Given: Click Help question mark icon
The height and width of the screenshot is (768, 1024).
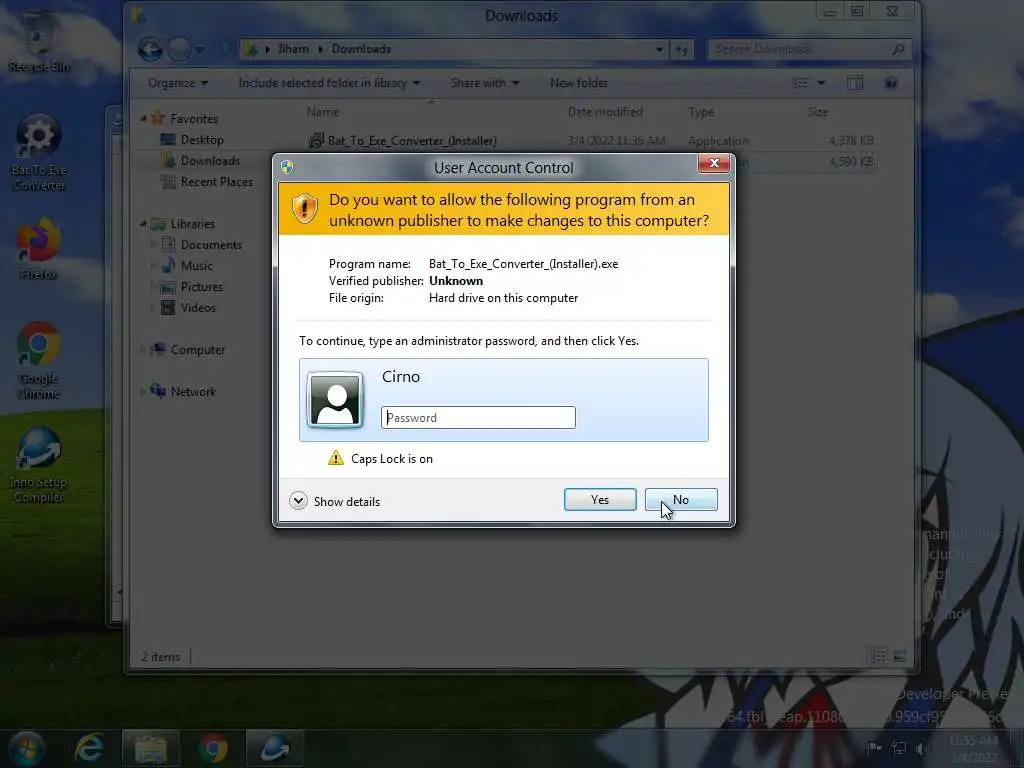Looking at the screenshot, I should 891,83.
